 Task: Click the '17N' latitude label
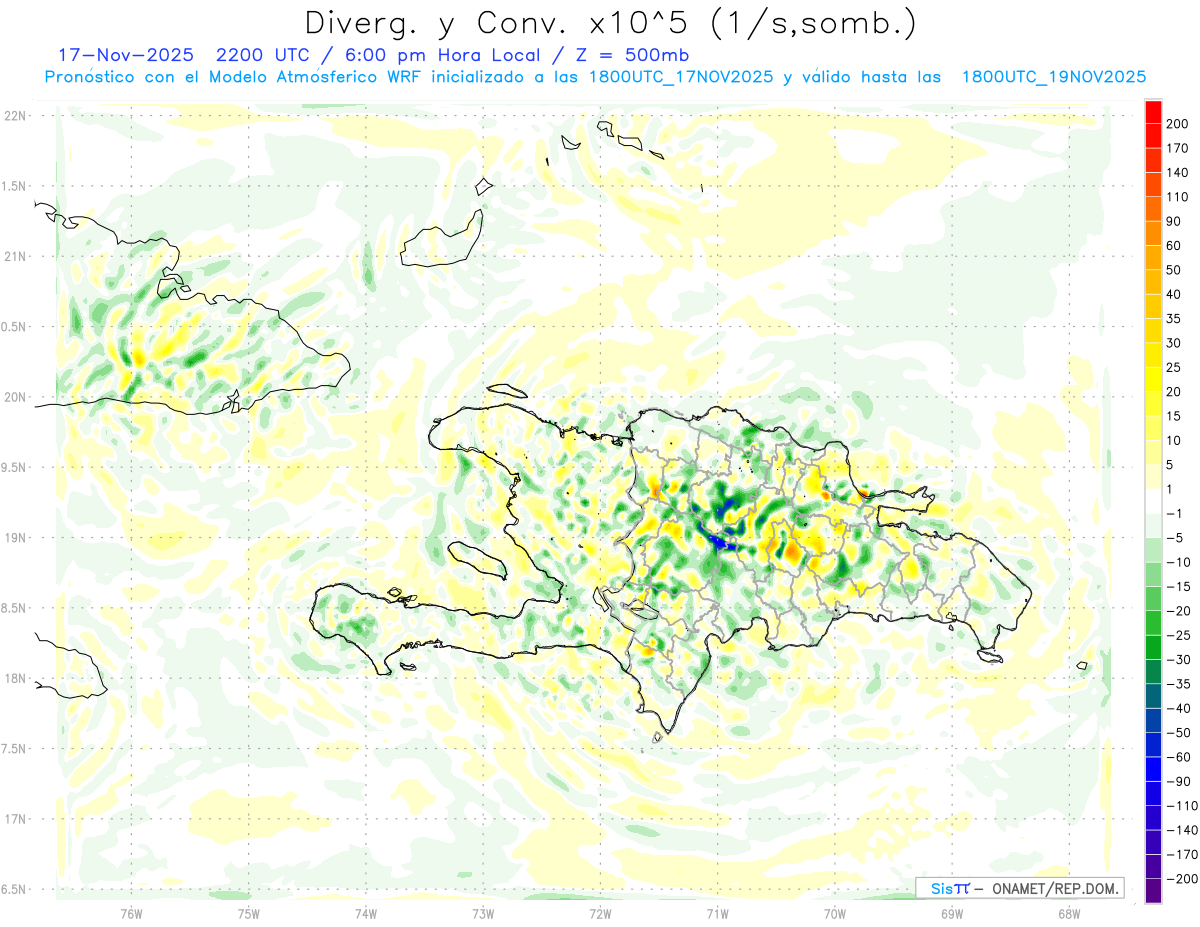click(x=14, y=819)
